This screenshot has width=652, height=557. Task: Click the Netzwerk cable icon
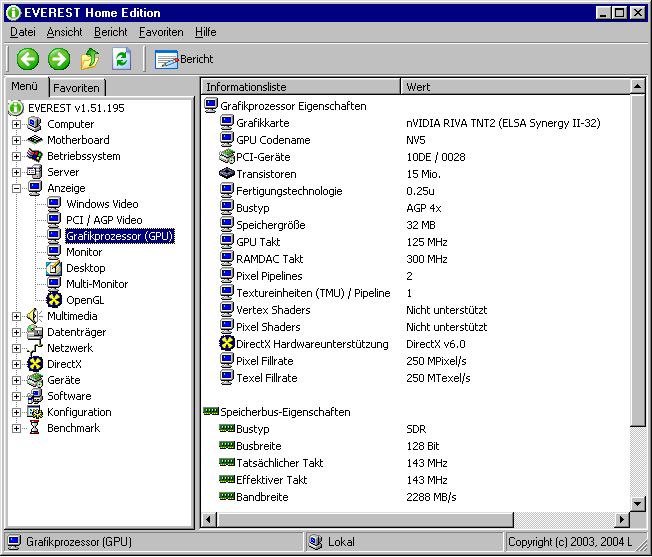point(35,348)
